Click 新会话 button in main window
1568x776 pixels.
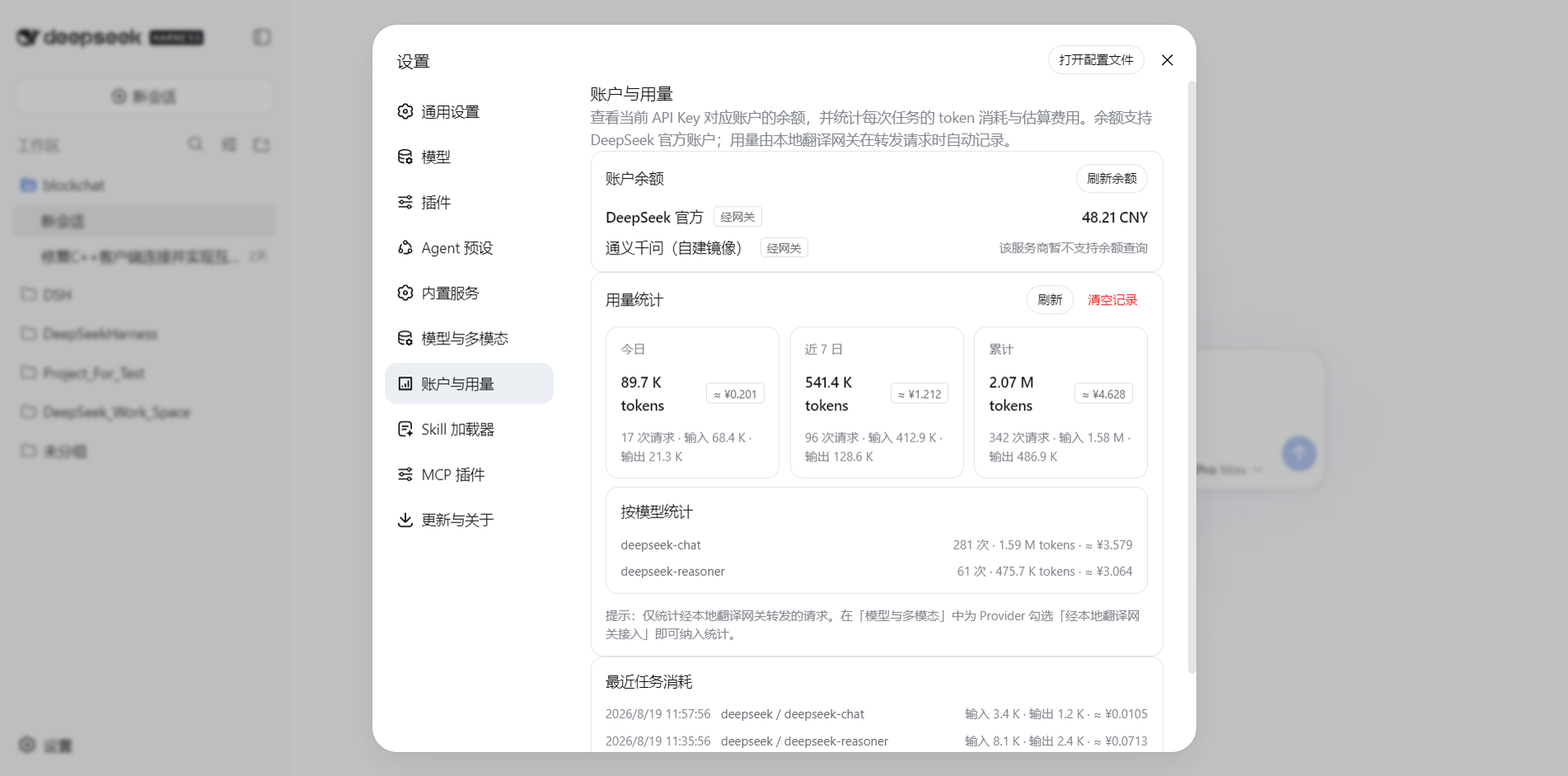click(x=144, y=96)
